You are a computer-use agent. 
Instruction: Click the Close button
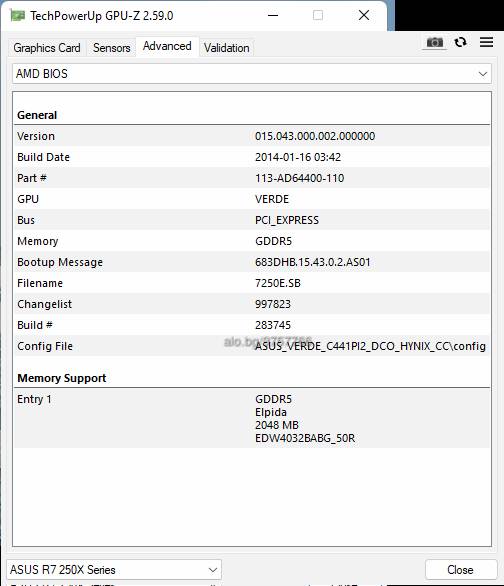pyautogui.click(x=460, y=570)
